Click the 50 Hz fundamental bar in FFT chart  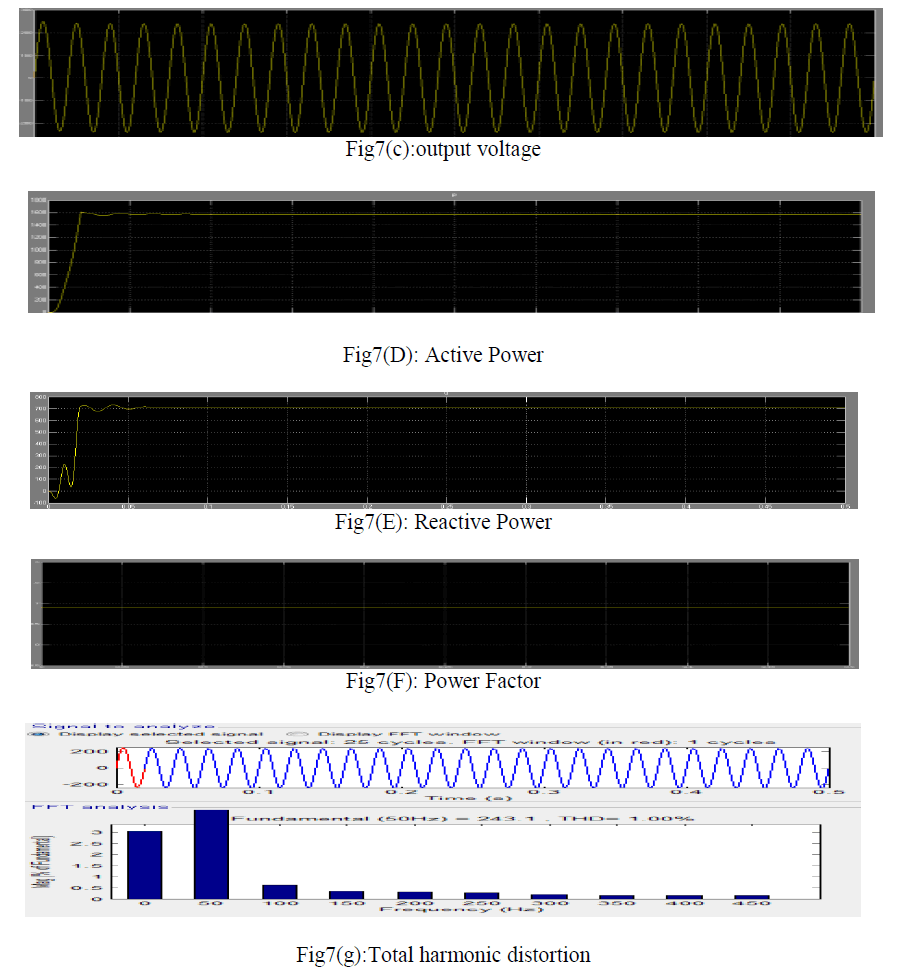pos(211,855)
